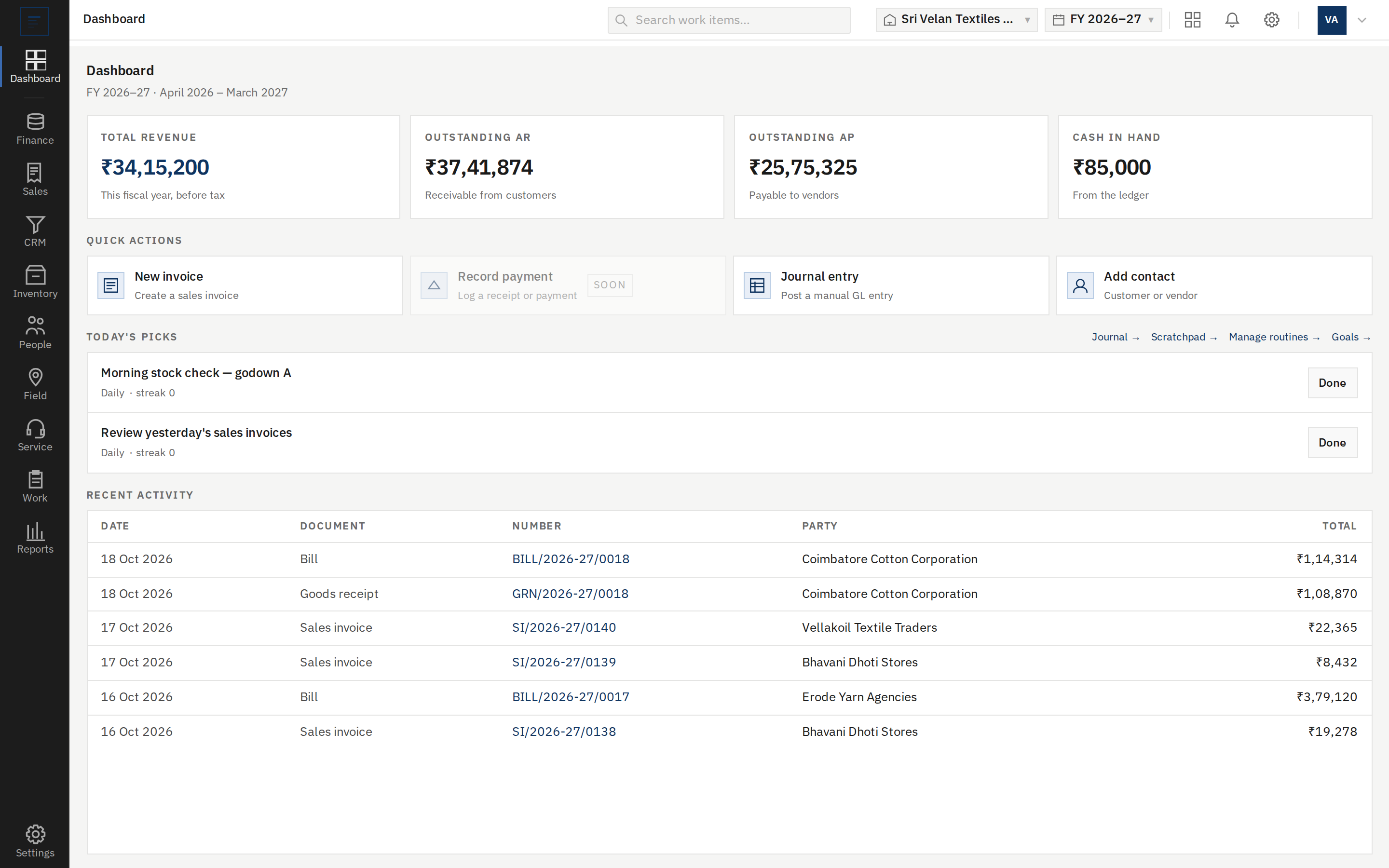Viewport: 1389px width, 868px height.
Task: Focus the Search work items field
Action: (x=729, y=20)
